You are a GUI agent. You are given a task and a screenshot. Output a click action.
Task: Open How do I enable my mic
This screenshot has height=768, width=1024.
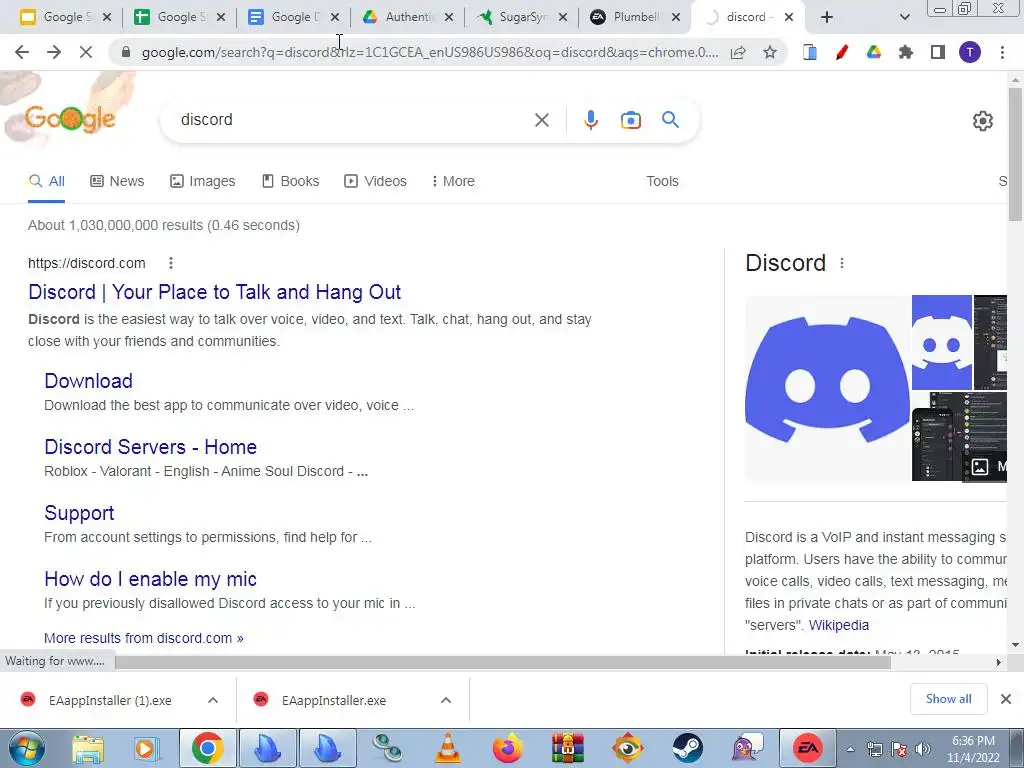[150, 579]
